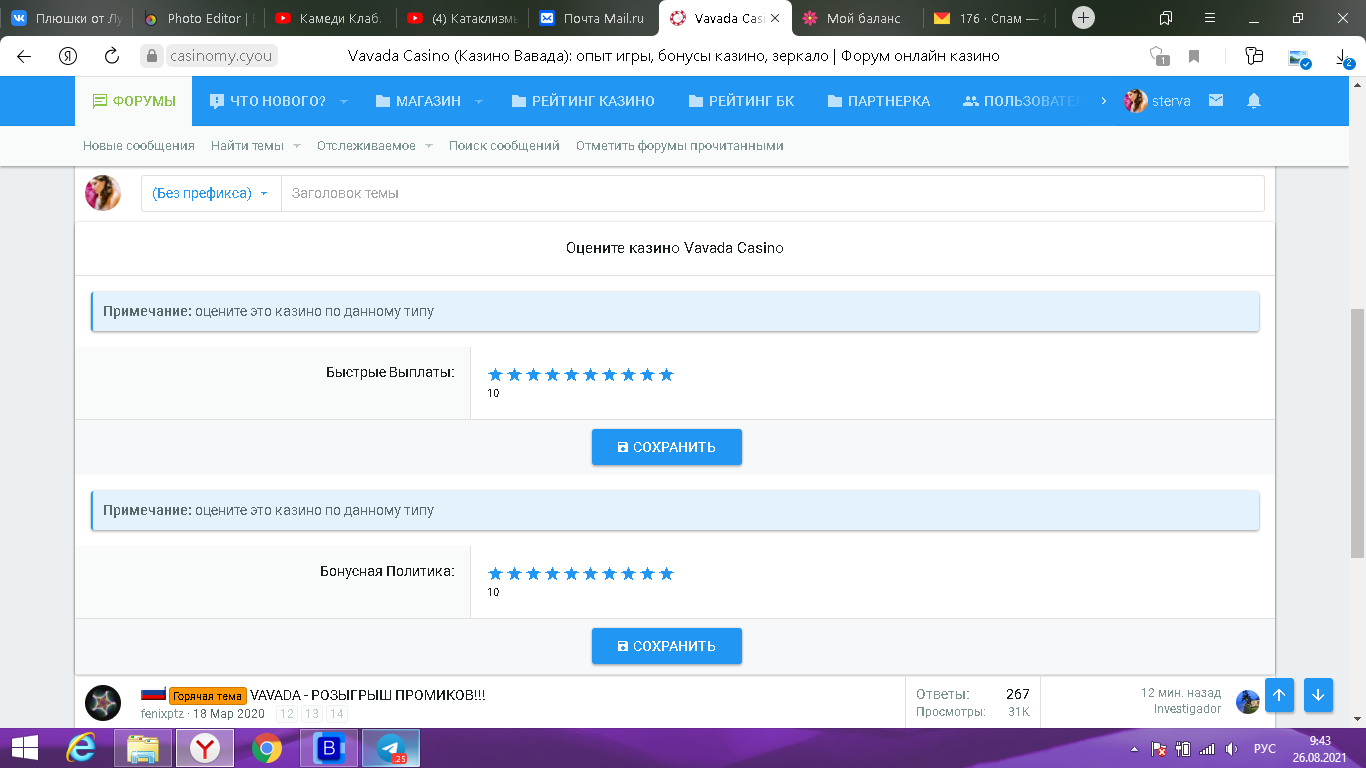
Task: Go to page 14 of the thread
Action: point(337,714)
